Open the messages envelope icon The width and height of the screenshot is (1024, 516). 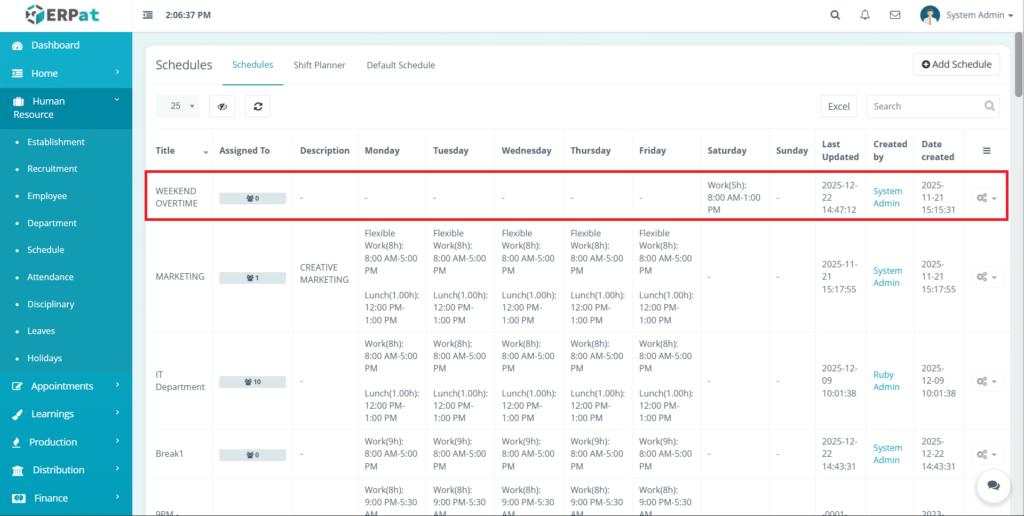tap(895, 15)
